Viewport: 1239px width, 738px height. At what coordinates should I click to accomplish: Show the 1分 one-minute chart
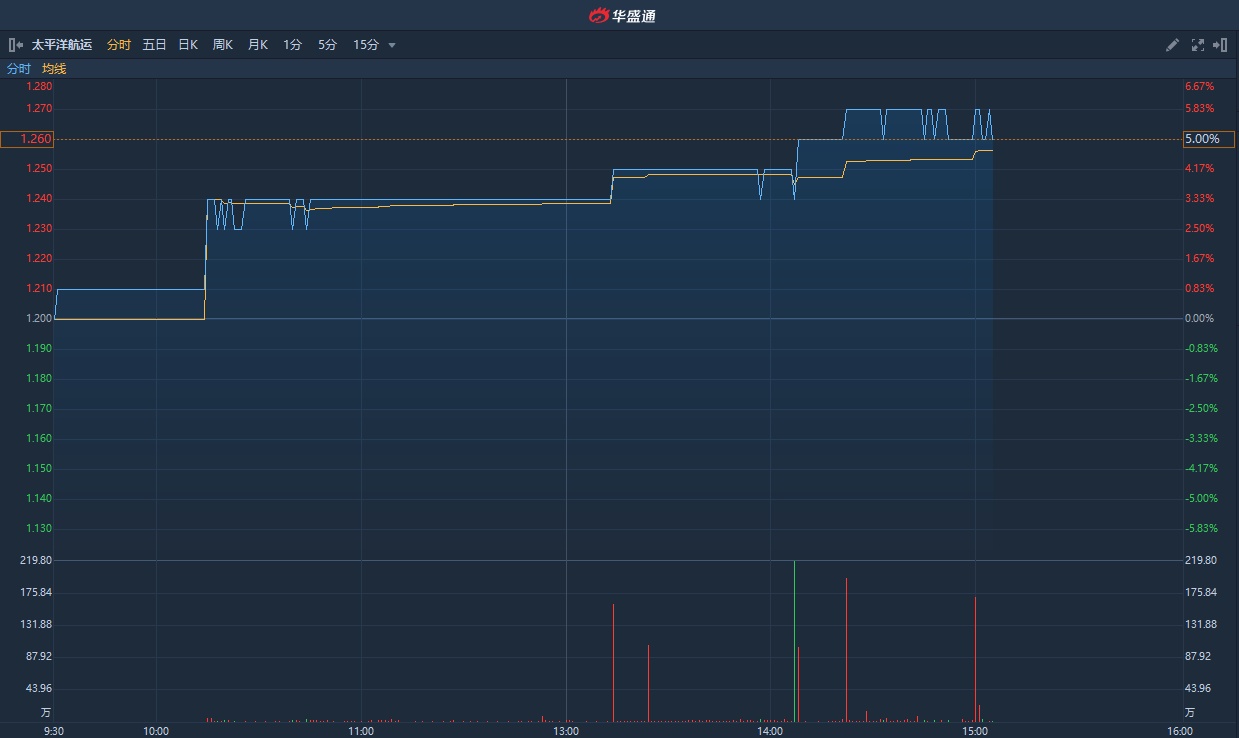(292, 45)
